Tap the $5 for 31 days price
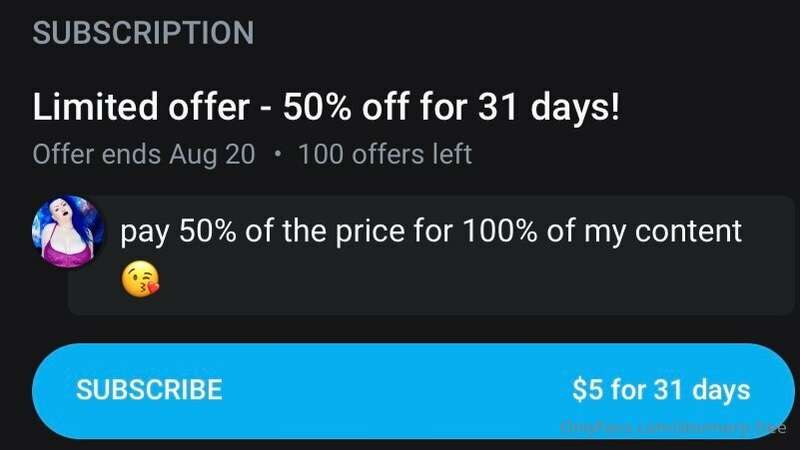The image size is (800, 450). tap(661, 390)
